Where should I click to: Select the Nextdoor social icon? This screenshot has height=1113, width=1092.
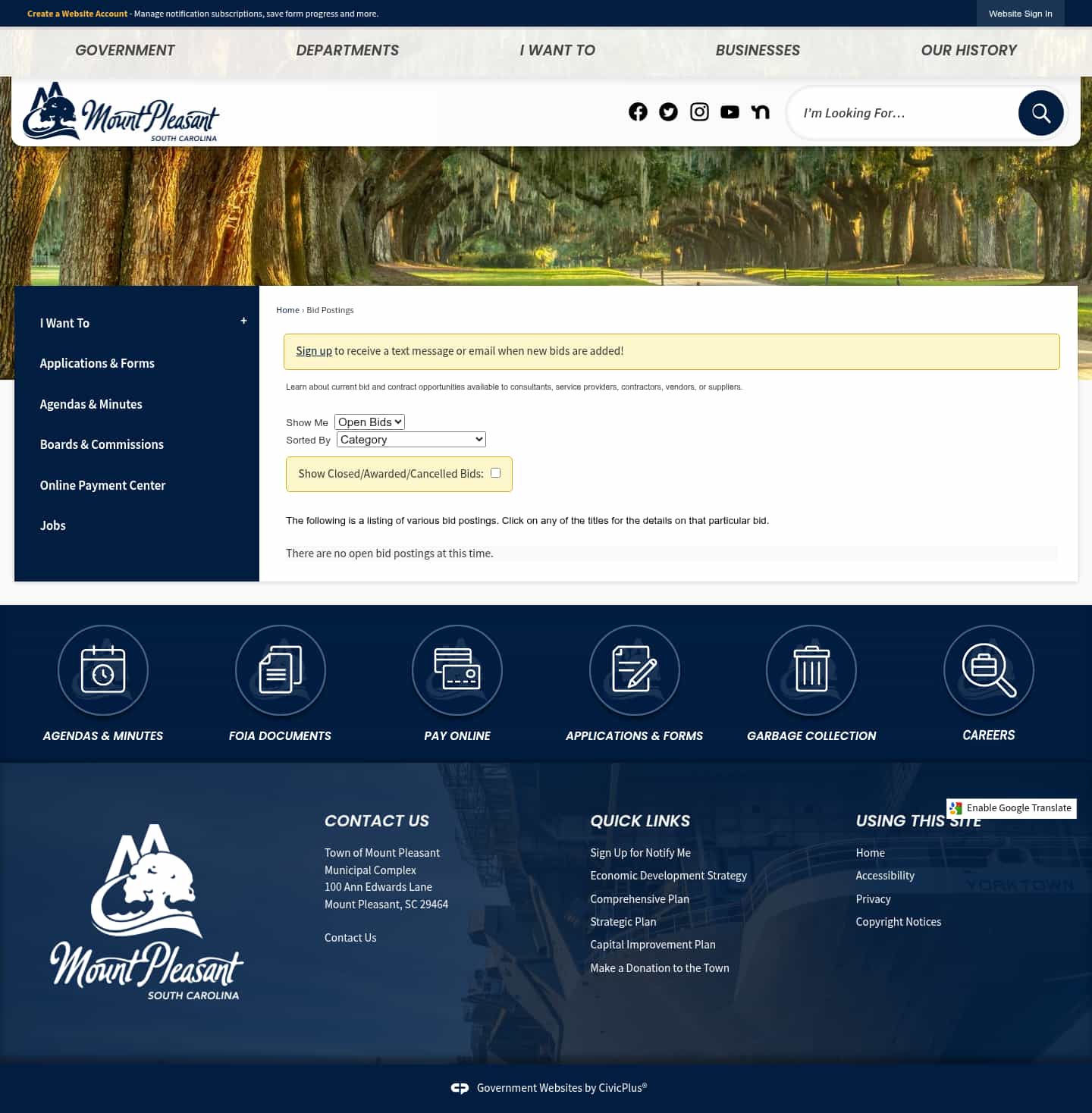point(760,111)
